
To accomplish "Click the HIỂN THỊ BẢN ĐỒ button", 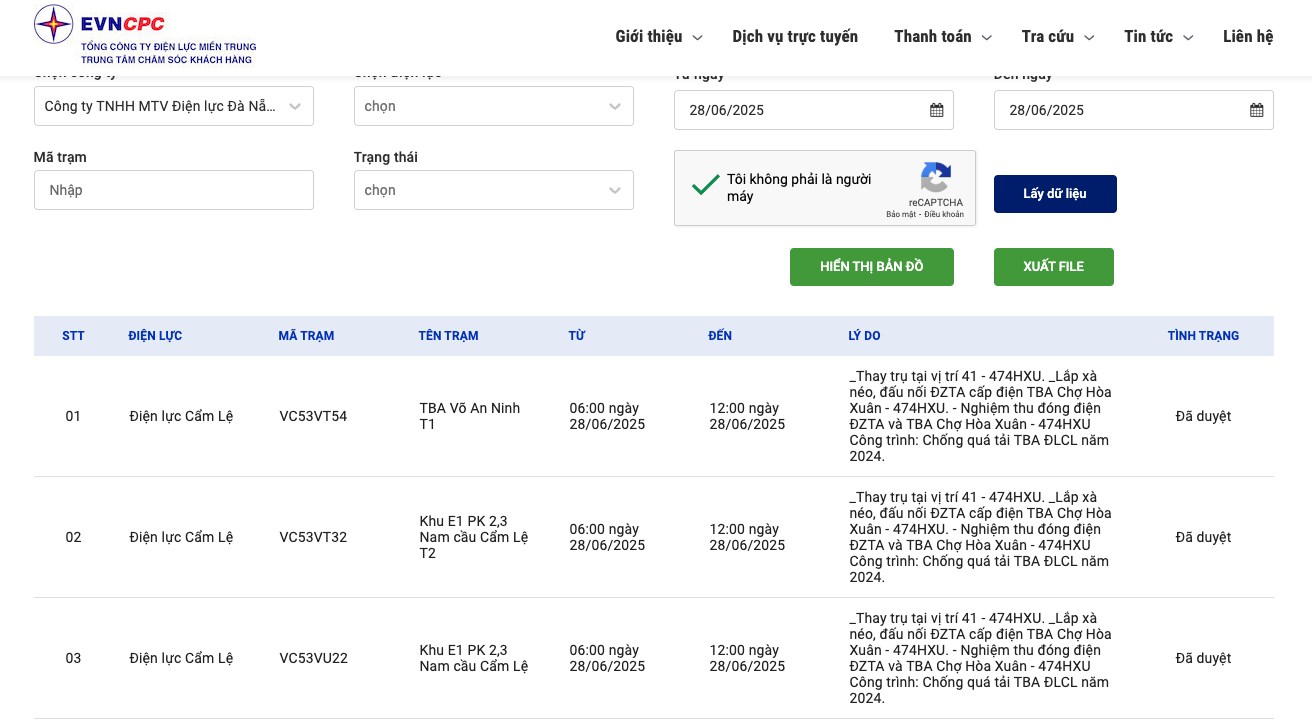I will [x=871, y=267].
